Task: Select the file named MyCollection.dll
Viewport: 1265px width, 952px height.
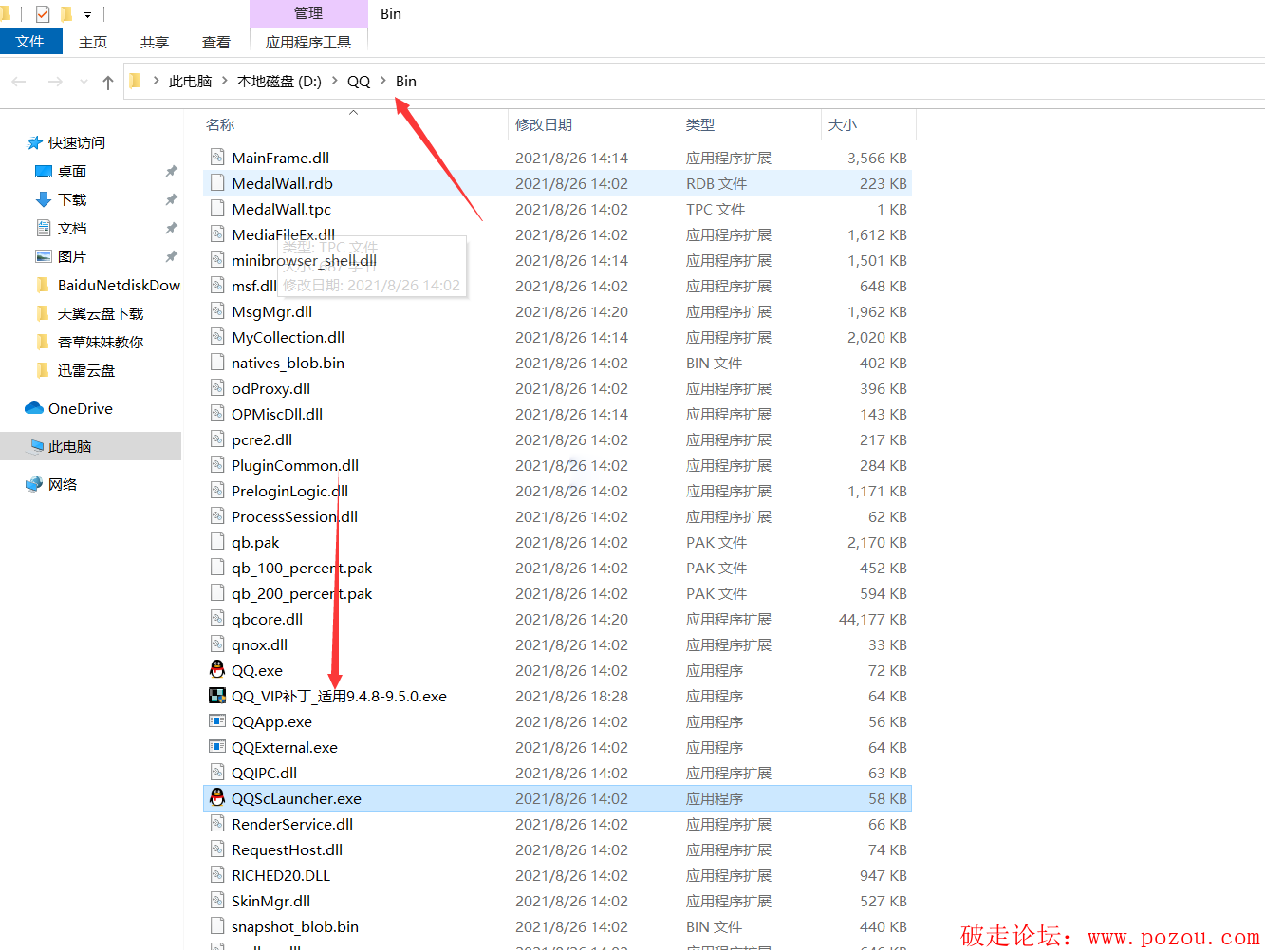Action: click(x=288, y=338)
